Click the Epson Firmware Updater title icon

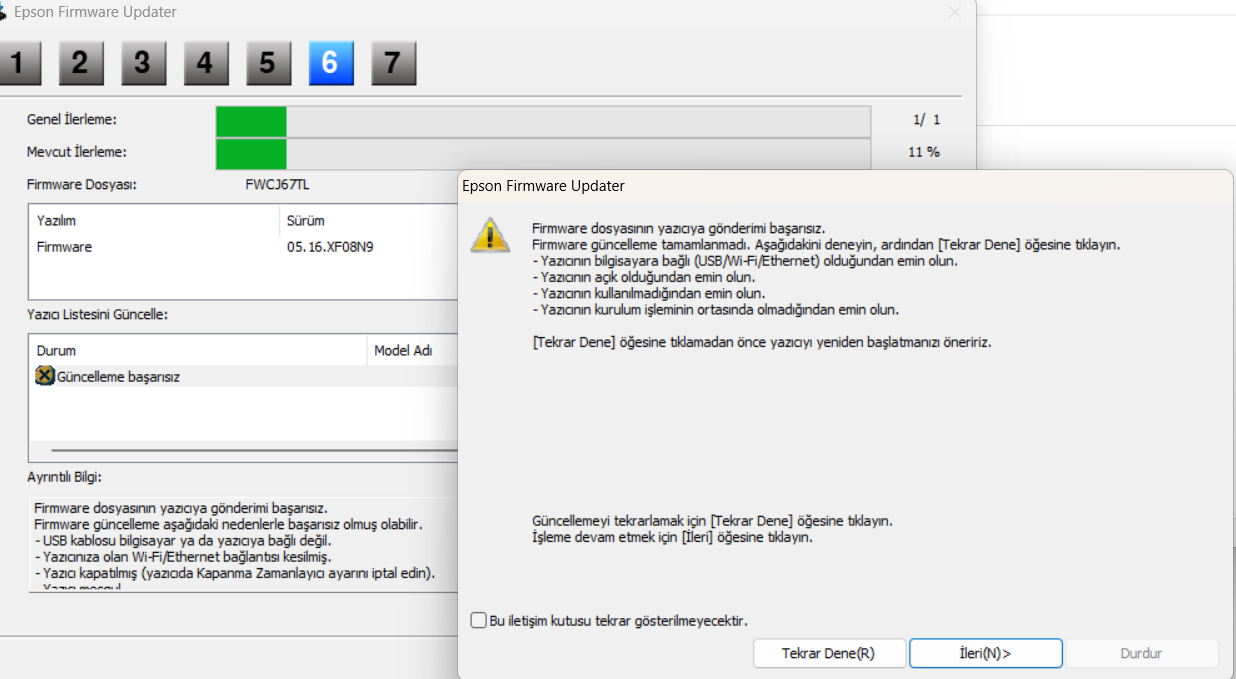click(x=3, y=12)
